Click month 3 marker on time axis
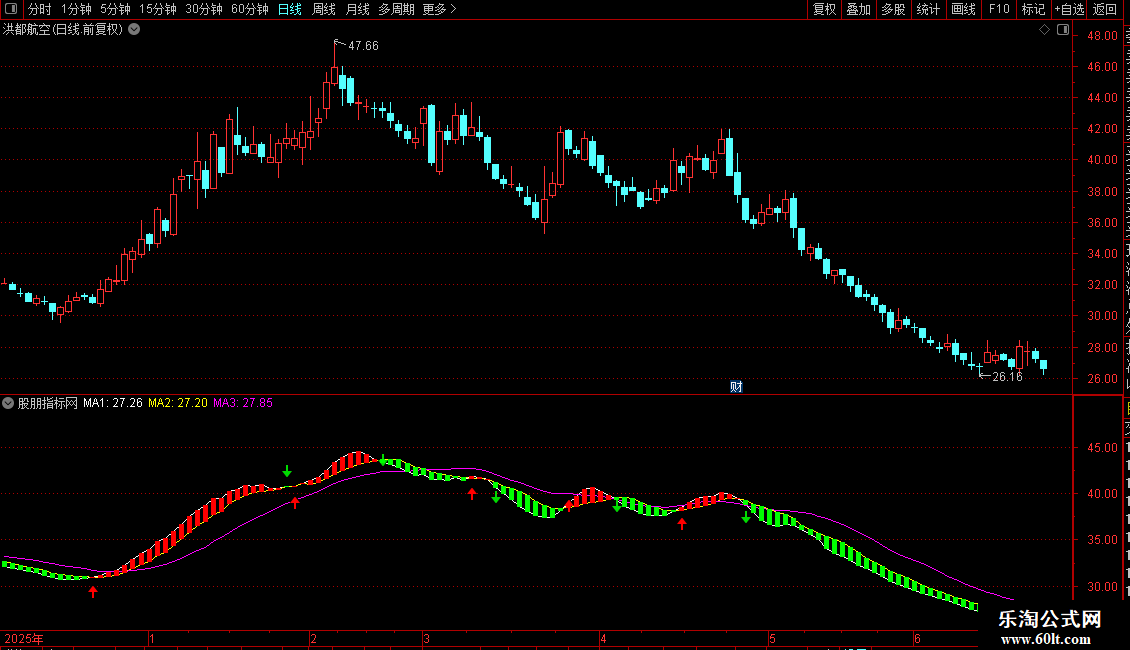Viewport: 1130px width, 650px height. pos(427,639)
